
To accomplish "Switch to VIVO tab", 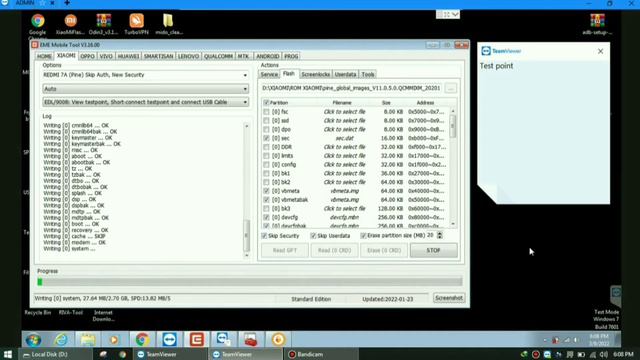I will point(106,56).
